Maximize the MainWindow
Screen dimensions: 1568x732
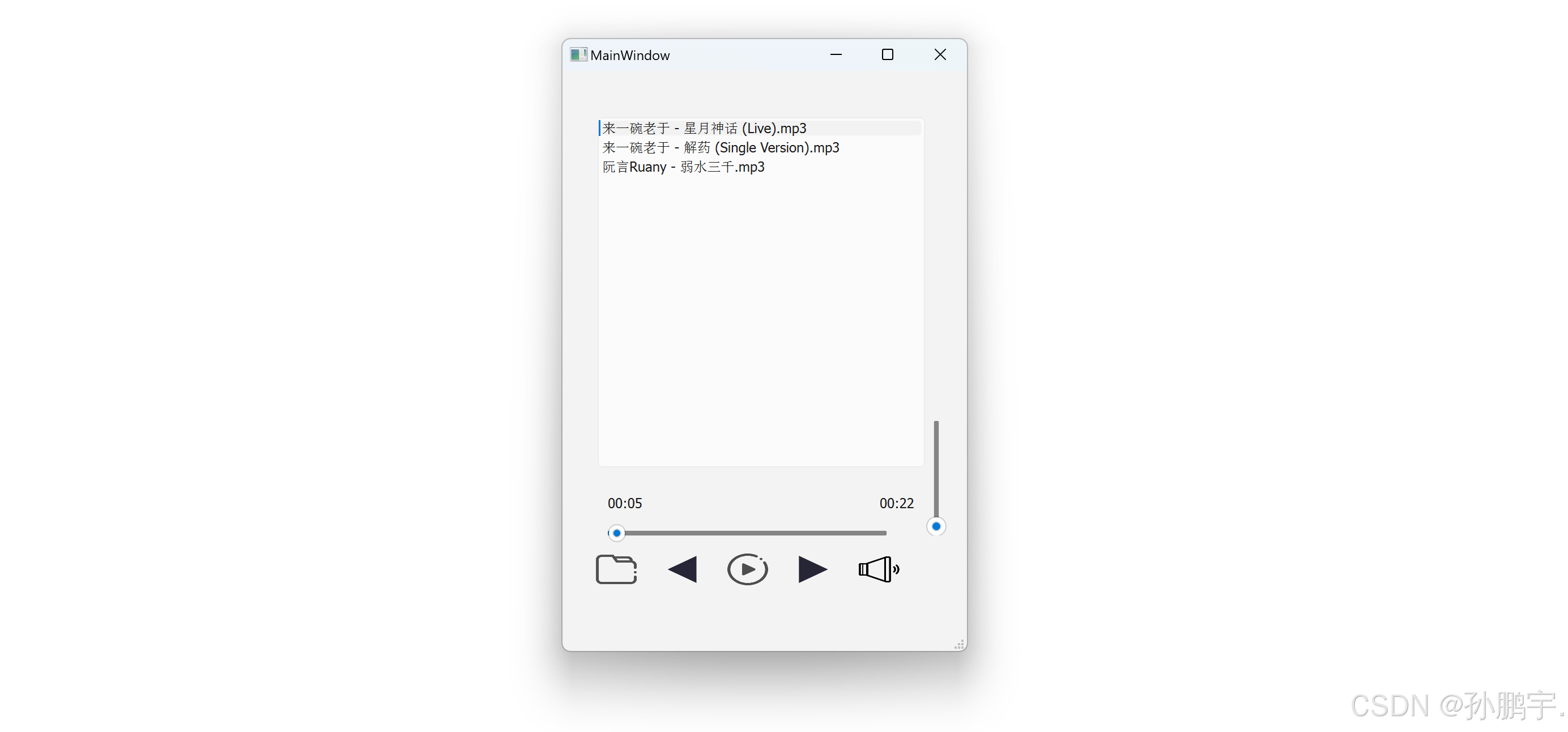tap(888, 55)
